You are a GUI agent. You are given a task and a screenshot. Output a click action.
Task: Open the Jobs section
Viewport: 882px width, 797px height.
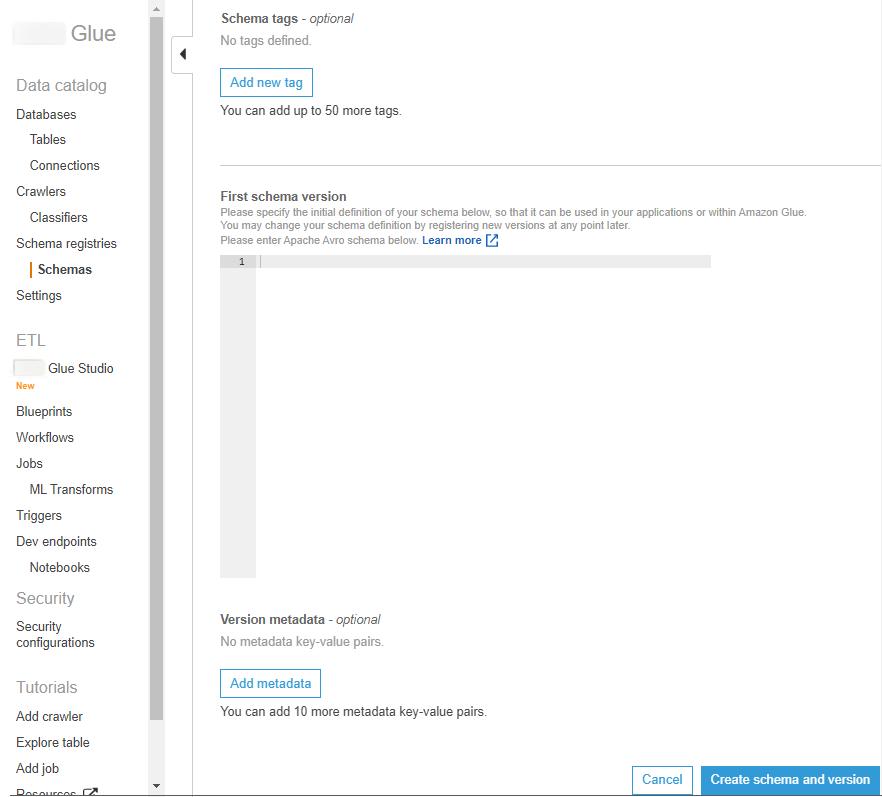(29, 464)
